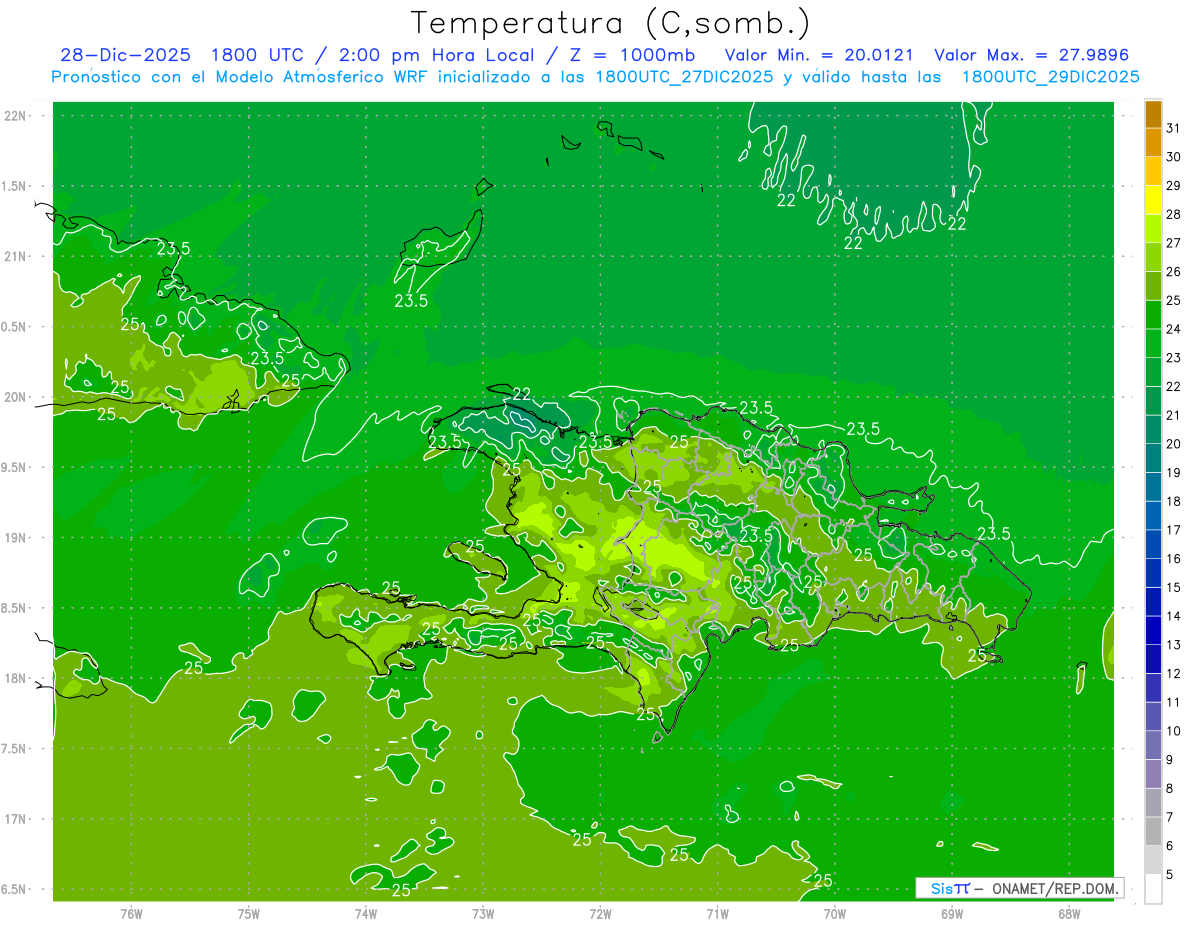
Task: Click the purple legend swatch between 9 and 10
Action: point(1153,745)
